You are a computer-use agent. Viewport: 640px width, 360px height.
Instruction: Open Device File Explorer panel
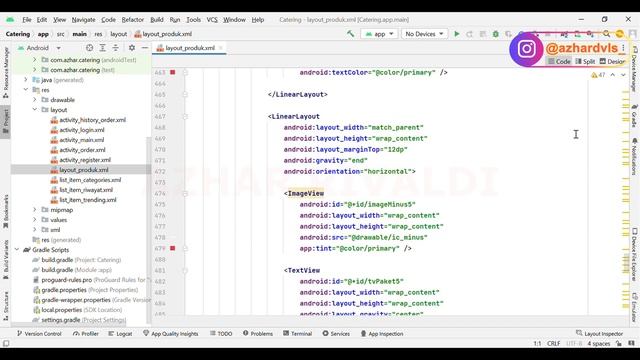click(x=634, y=254)
